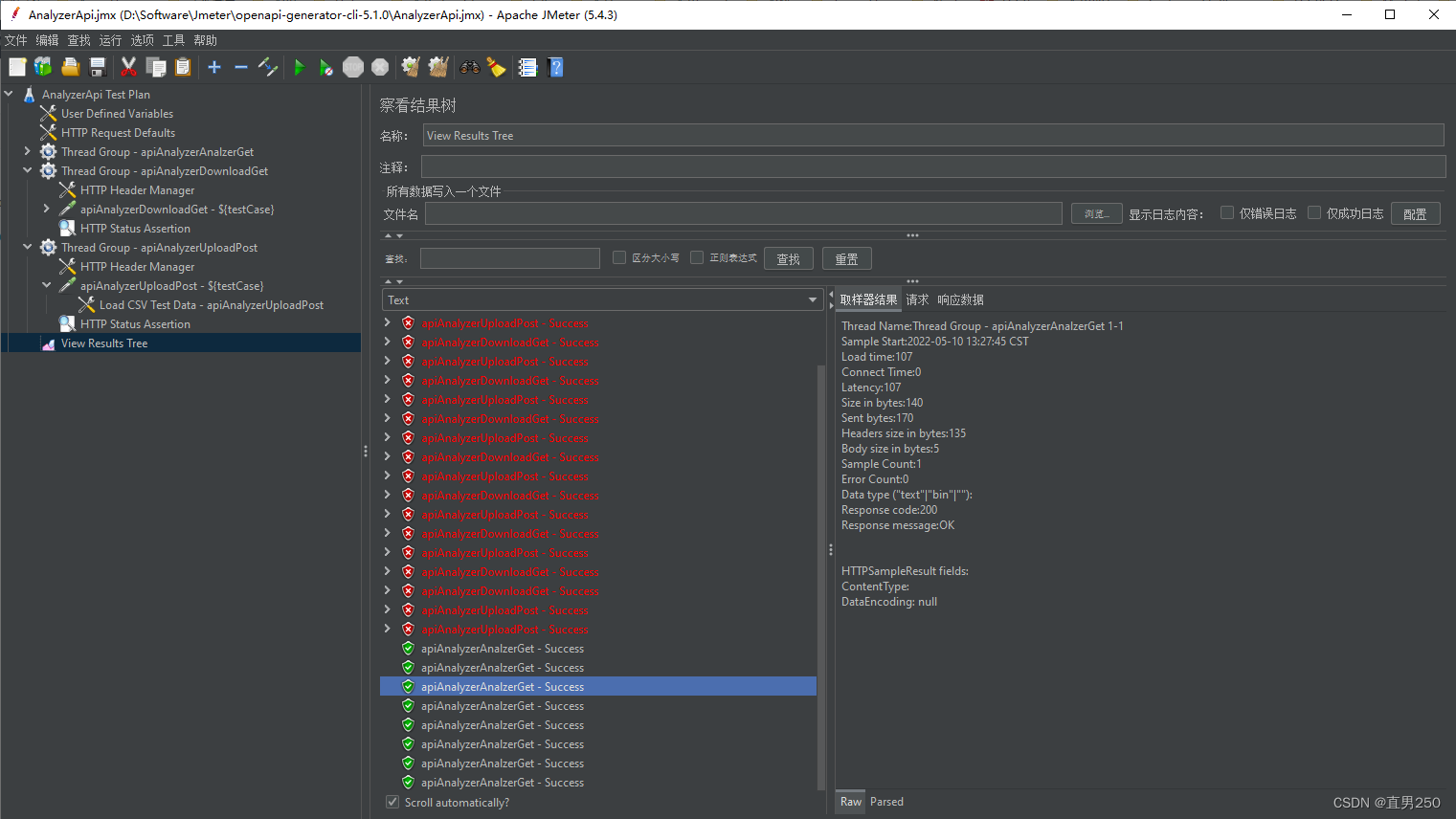Viewport: 1456px width, 819px height.
Task: Select the Raw tab
Action: [x=851, y=802]
